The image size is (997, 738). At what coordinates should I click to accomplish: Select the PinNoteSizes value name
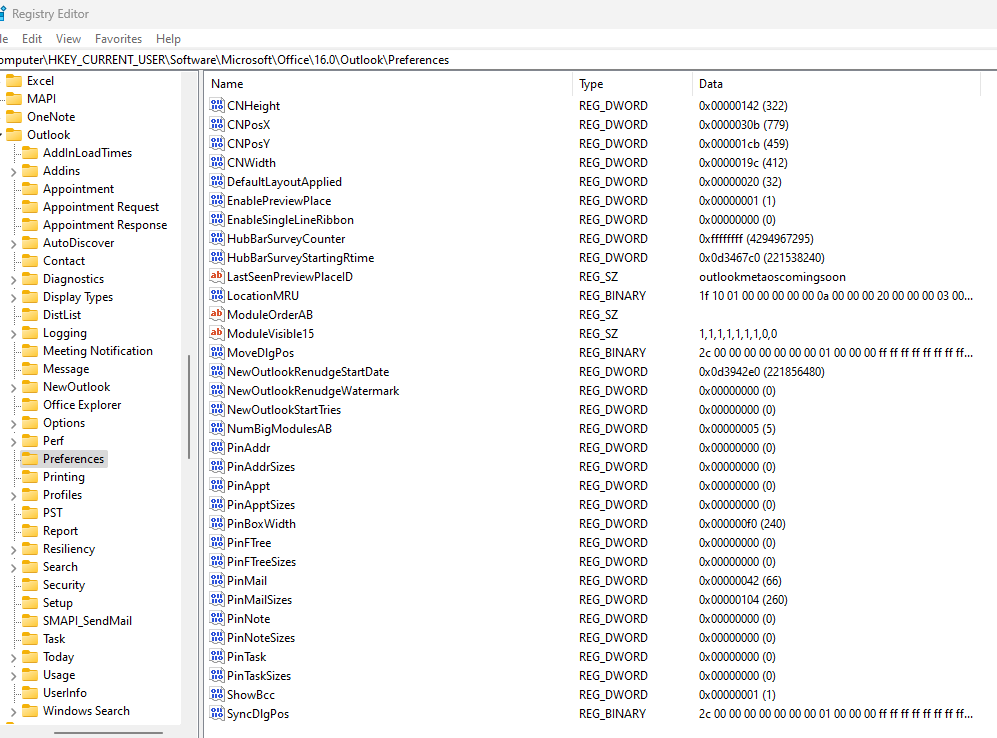point(261,638)
